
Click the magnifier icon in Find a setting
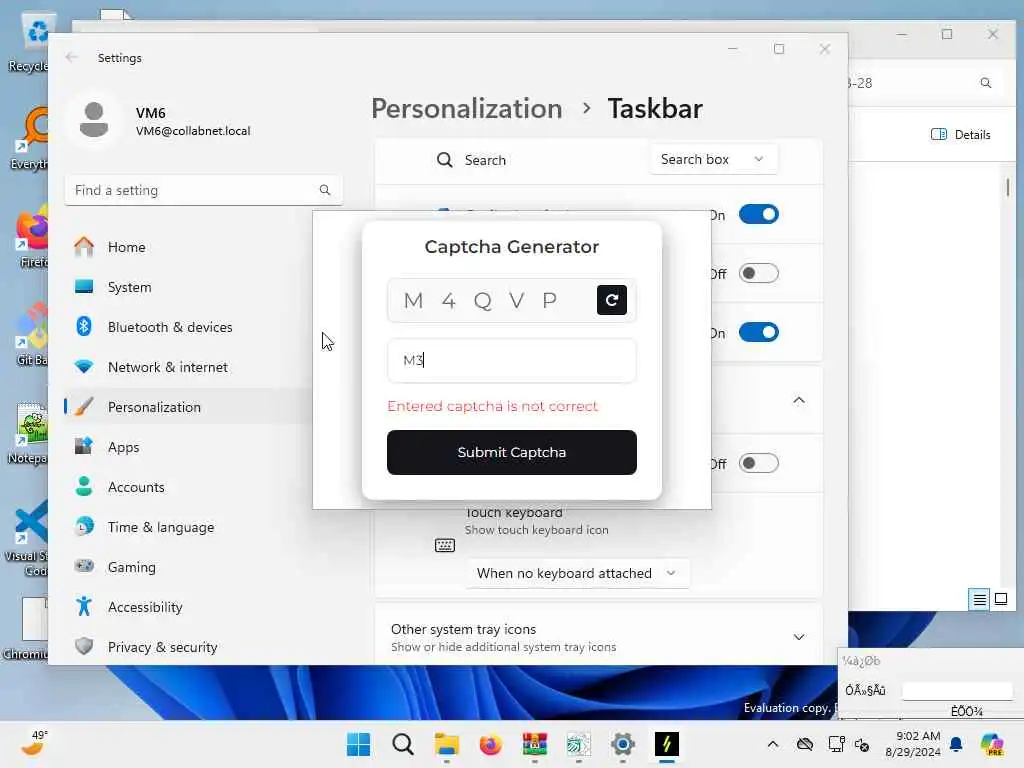(325, 190)
